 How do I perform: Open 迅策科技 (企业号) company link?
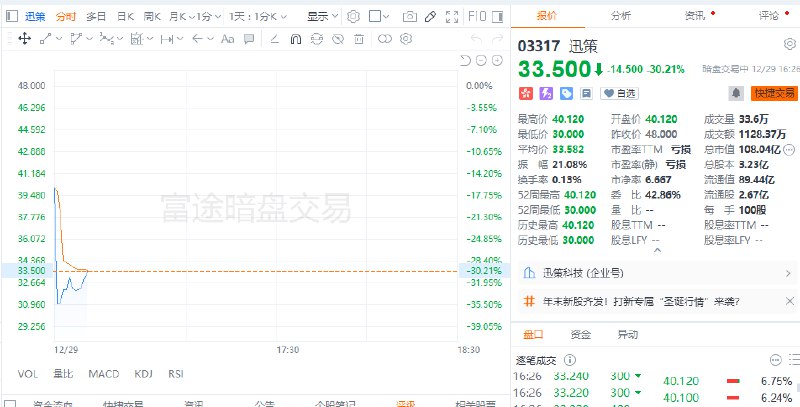point(657,273)
